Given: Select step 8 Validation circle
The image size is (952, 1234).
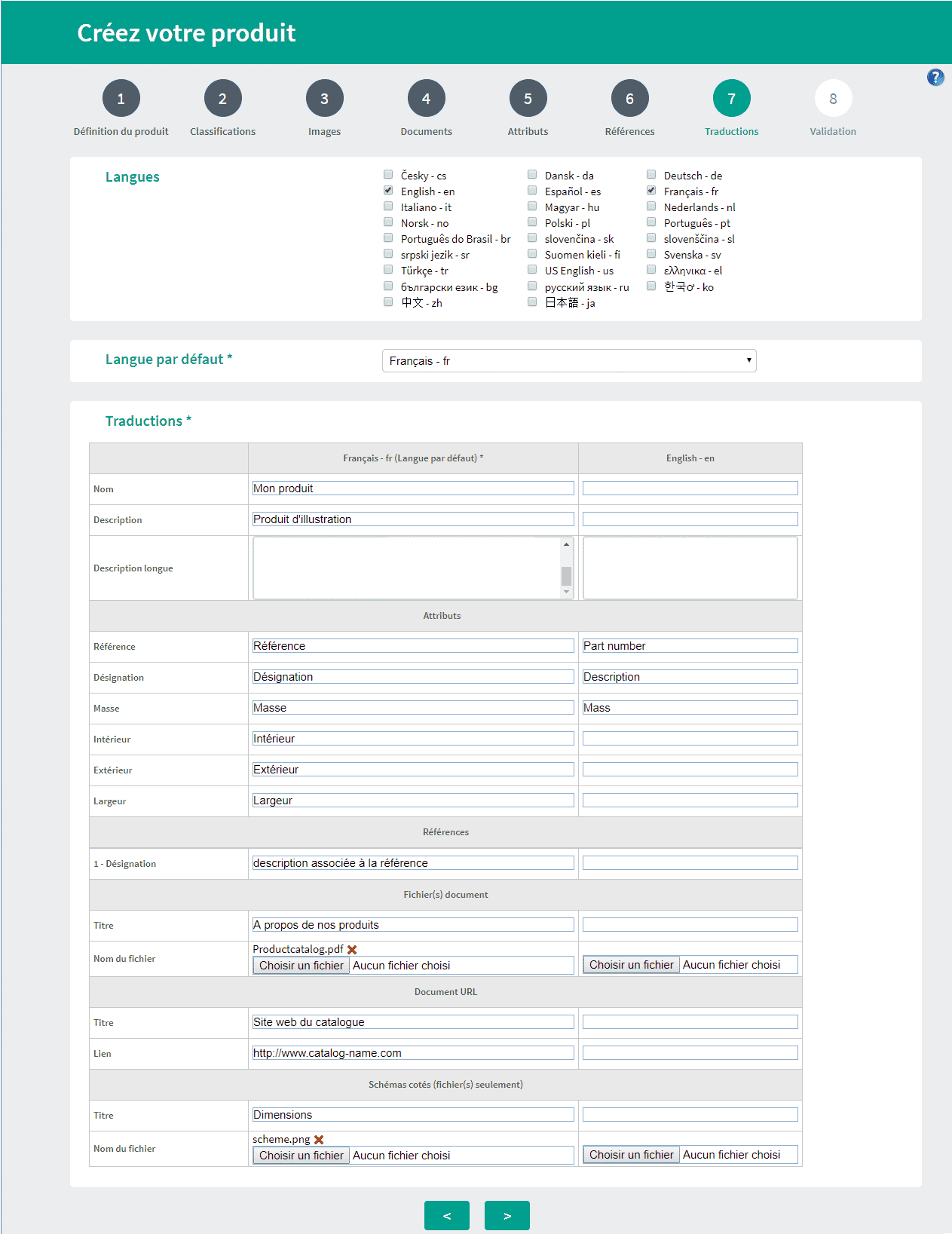Looking at the screenshot, I should point(833,99).
